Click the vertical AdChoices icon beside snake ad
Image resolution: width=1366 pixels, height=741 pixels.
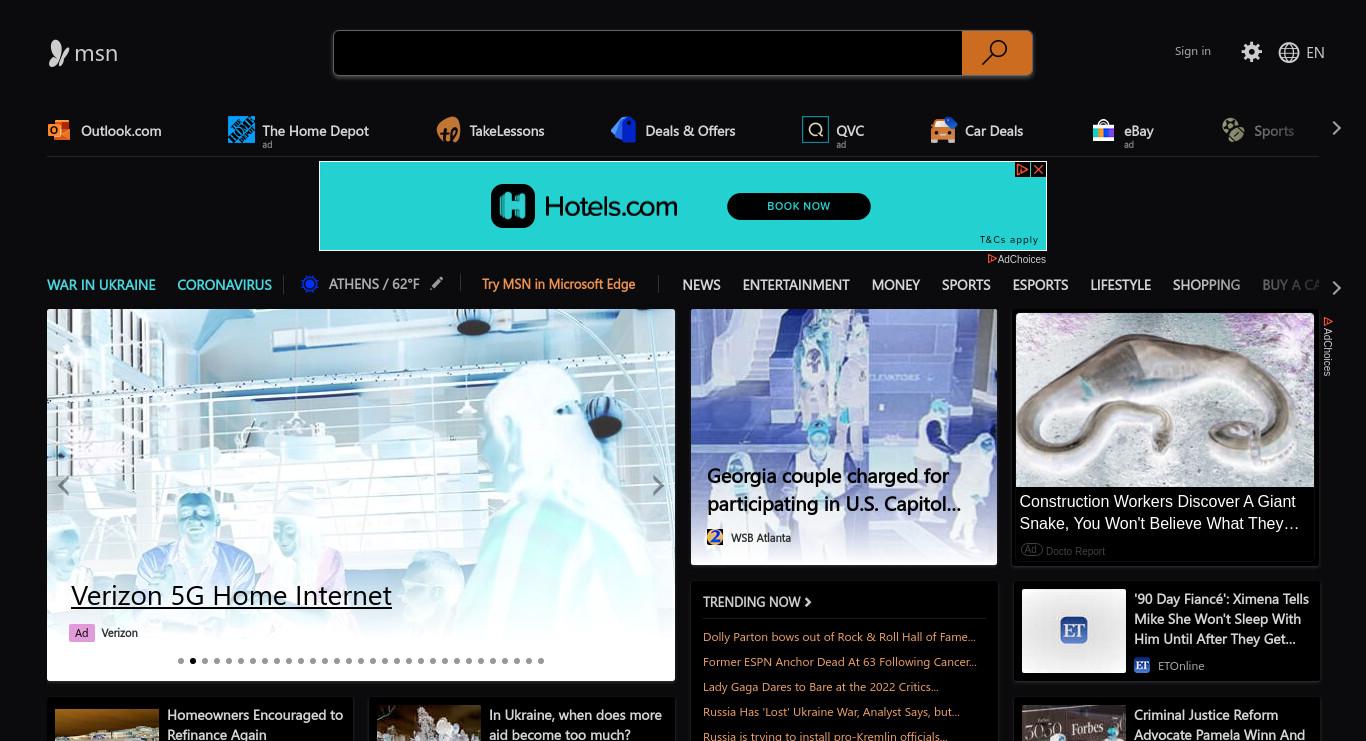[1328, 346]
